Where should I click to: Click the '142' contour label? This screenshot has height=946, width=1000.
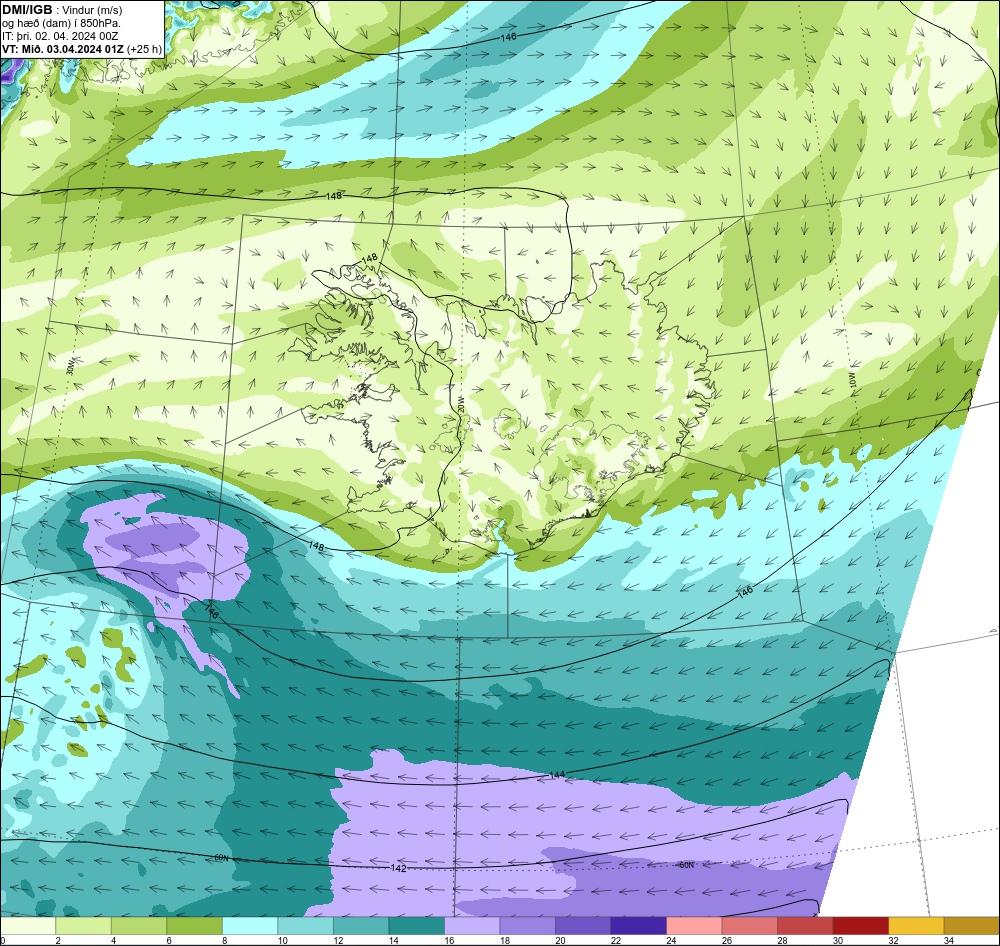pos(398,868)
